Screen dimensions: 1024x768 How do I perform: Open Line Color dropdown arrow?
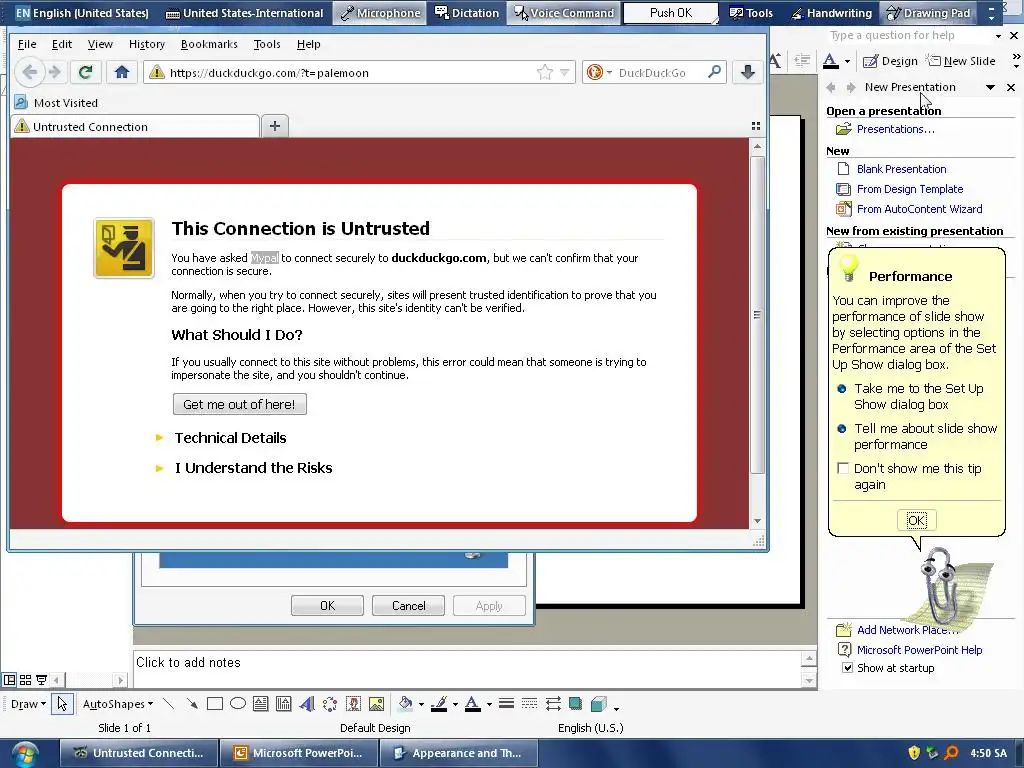(x=455, y=704)
